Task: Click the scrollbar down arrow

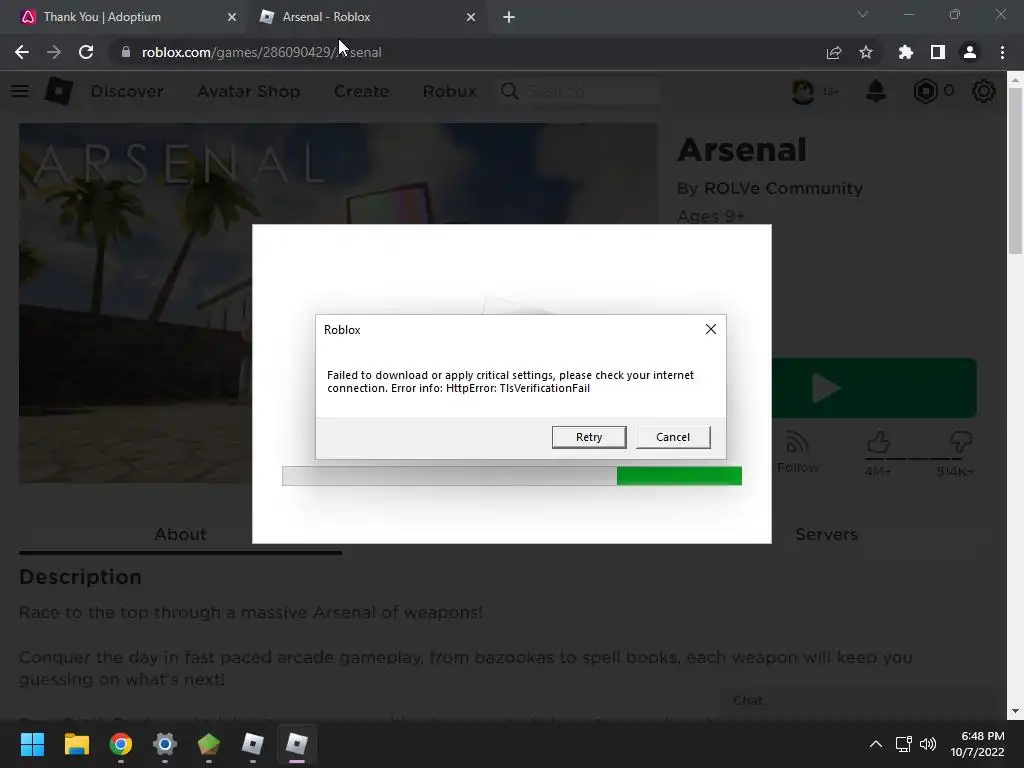Action: (1015, 711)
